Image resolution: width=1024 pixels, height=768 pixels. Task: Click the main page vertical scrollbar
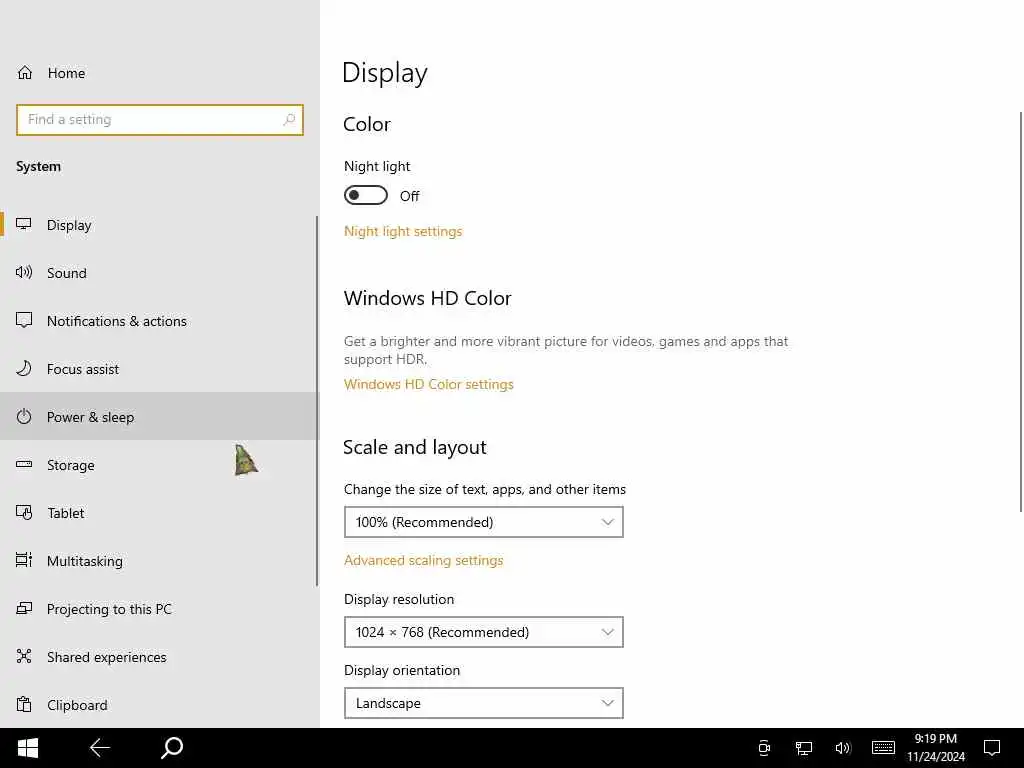coord(1021,312)
